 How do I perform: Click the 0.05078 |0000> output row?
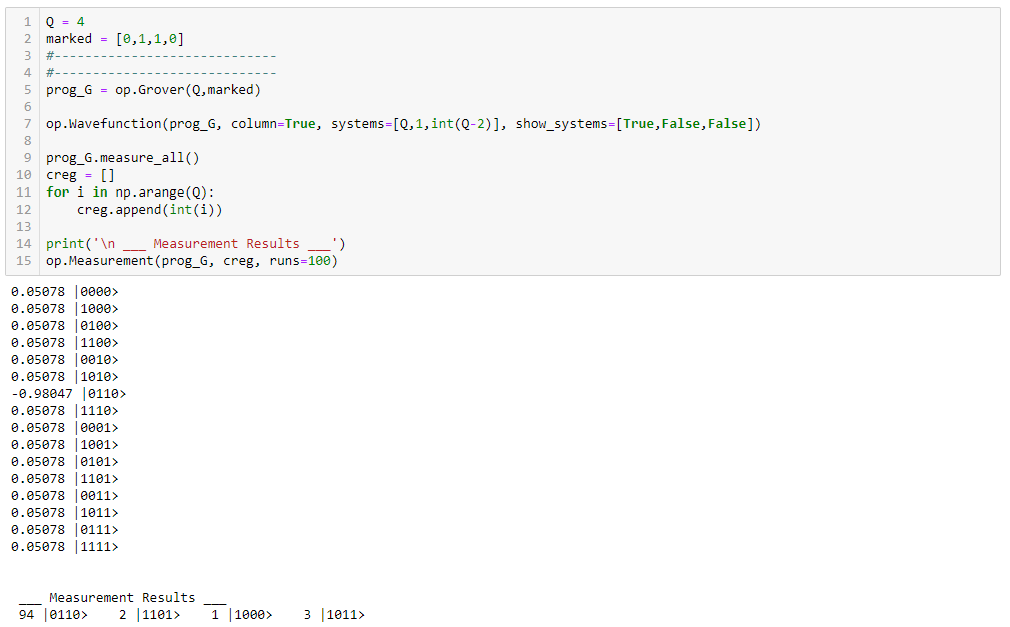click(64, 291)
